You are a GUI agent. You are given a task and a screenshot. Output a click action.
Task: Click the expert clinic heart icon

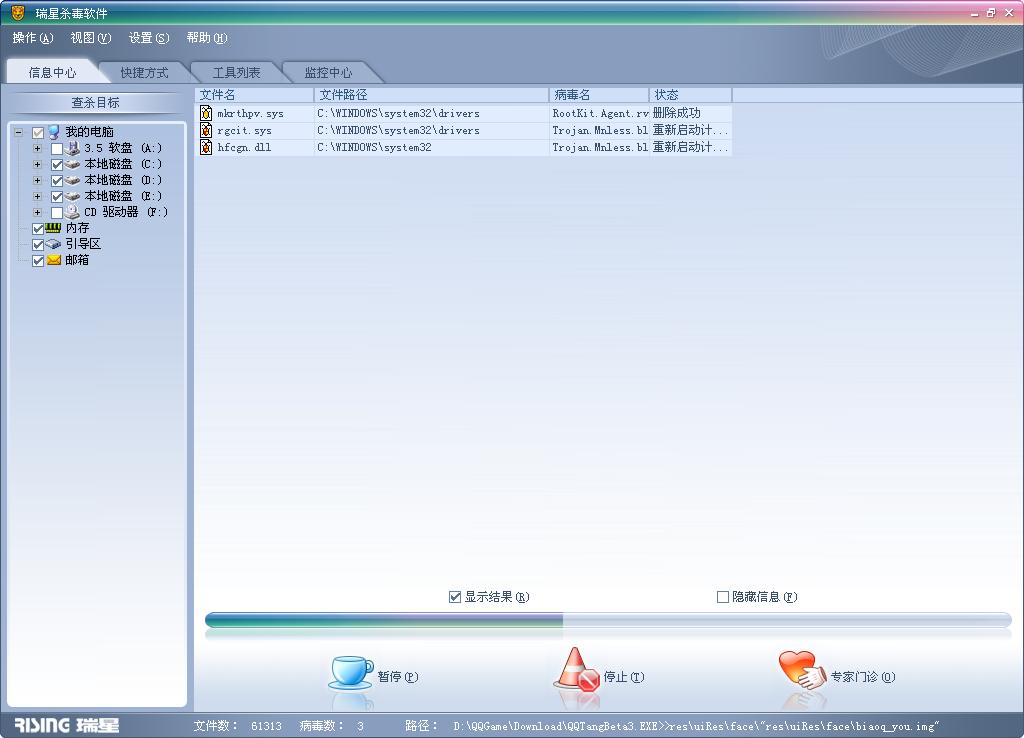pyautogui.click(x=802, y=670)
